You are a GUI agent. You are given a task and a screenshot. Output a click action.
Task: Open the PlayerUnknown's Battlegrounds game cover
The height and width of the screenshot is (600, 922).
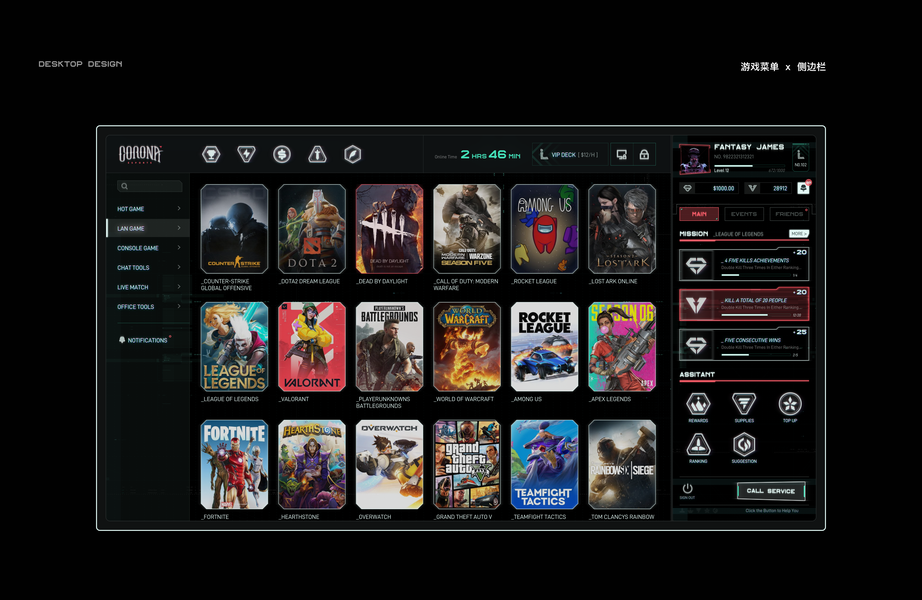[389, 346]
